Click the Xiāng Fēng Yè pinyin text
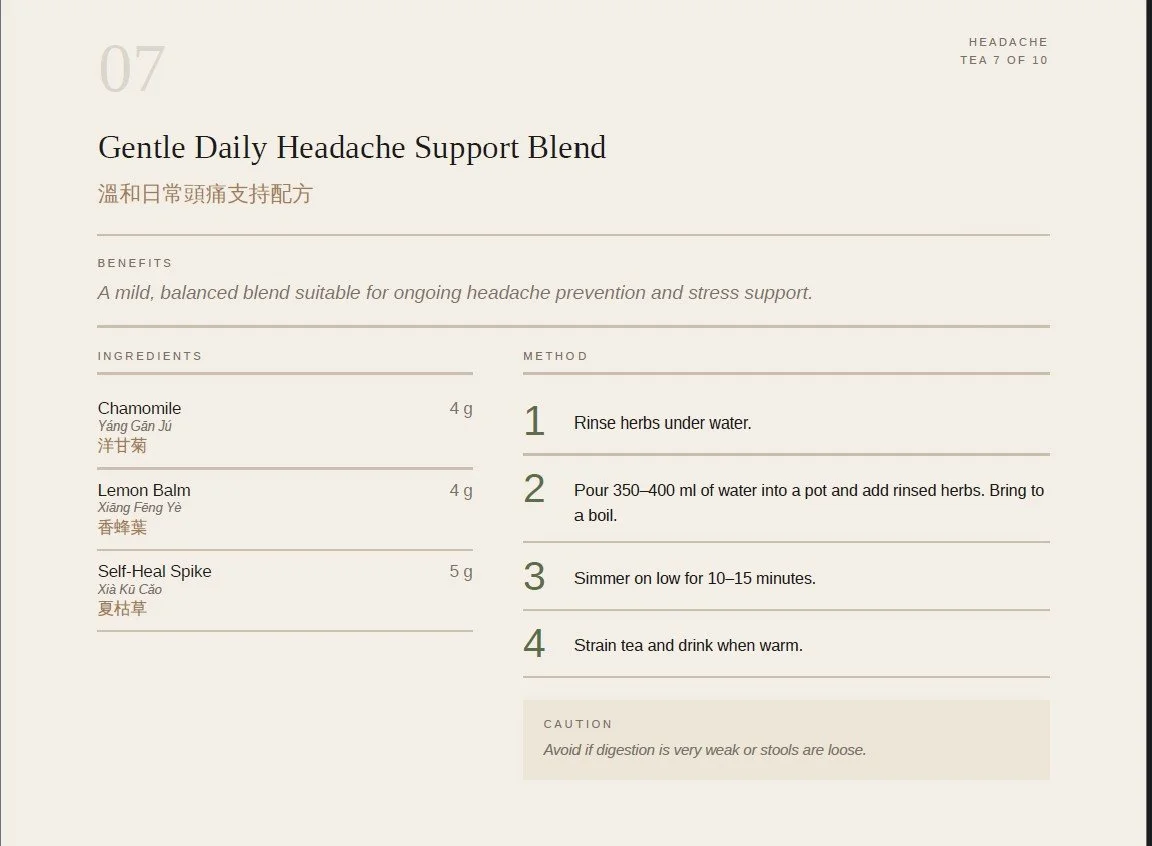 [x=140, y=507]
